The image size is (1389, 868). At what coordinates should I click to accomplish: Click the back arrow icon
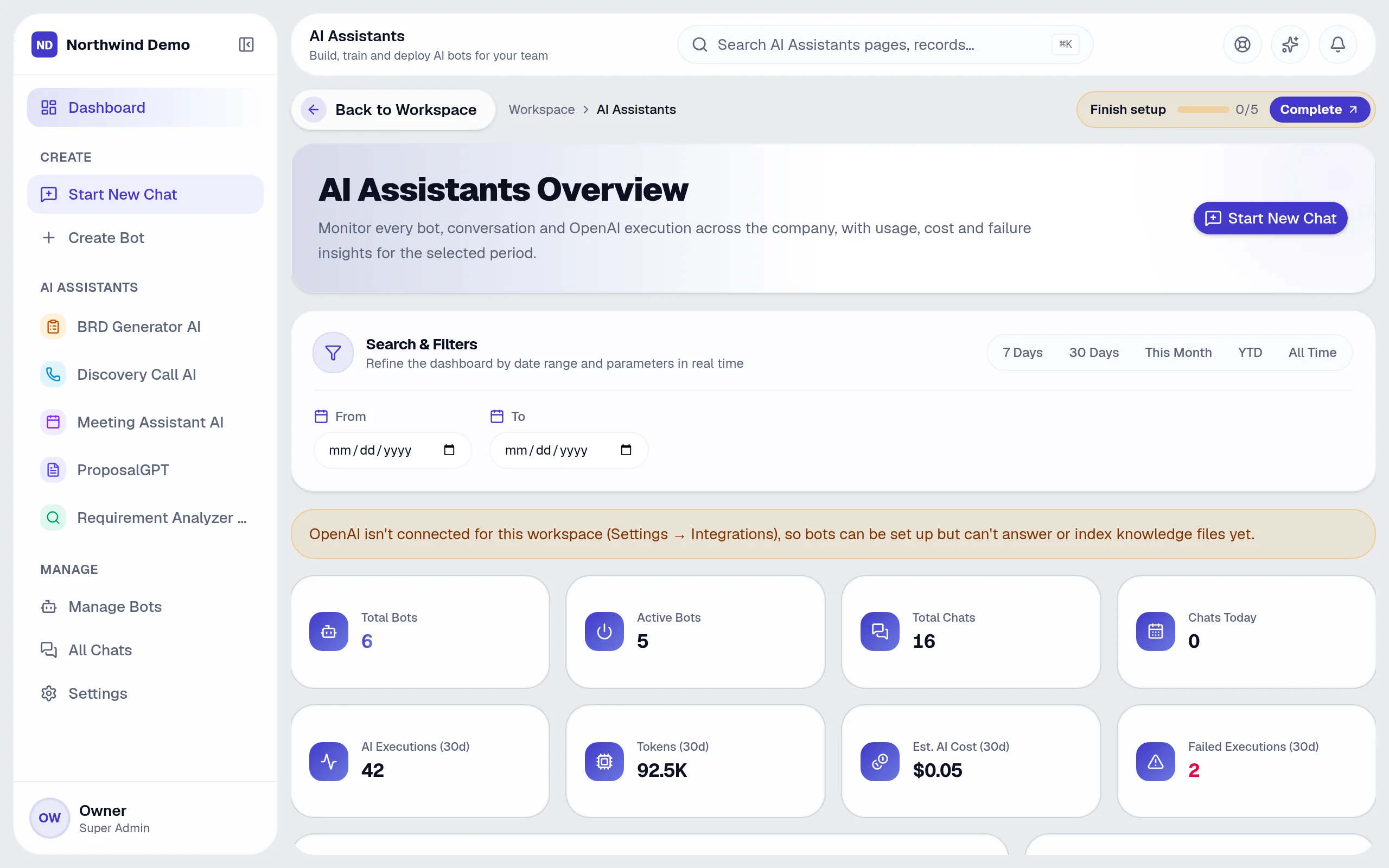[314, 109]
